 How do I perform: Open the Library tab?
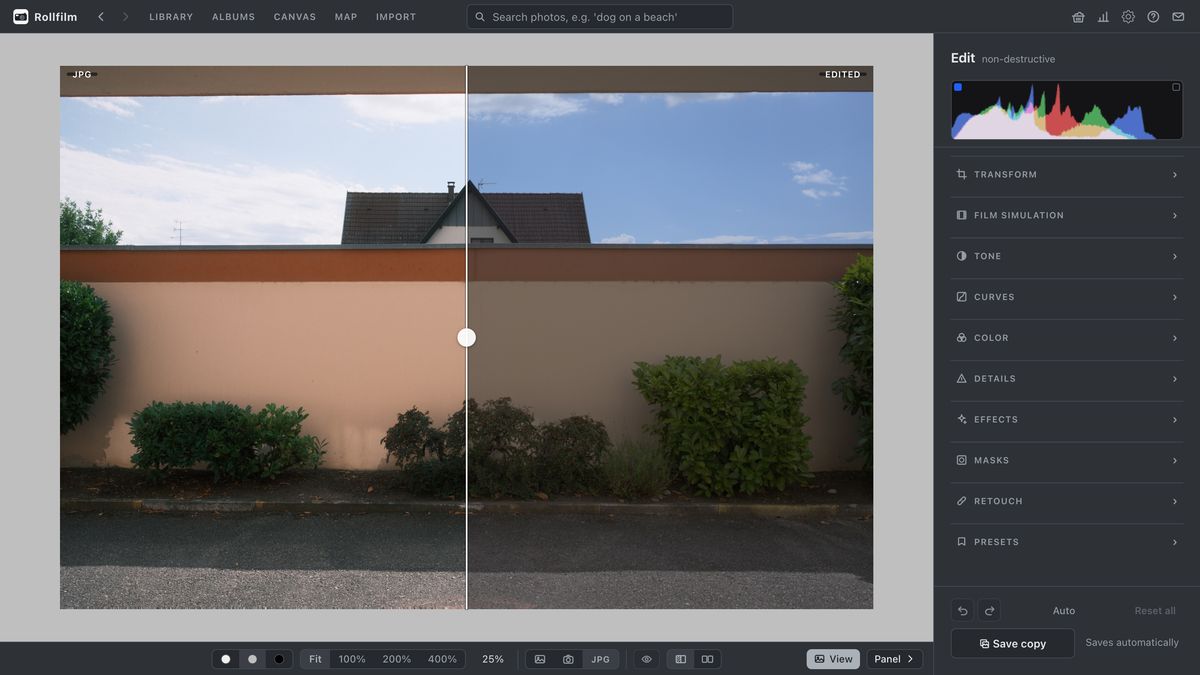point(171,17)
